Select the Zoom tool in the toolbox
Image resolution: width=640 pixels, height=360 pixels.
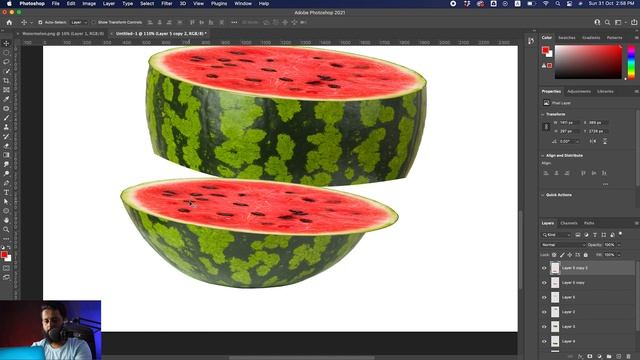point(6,230)
